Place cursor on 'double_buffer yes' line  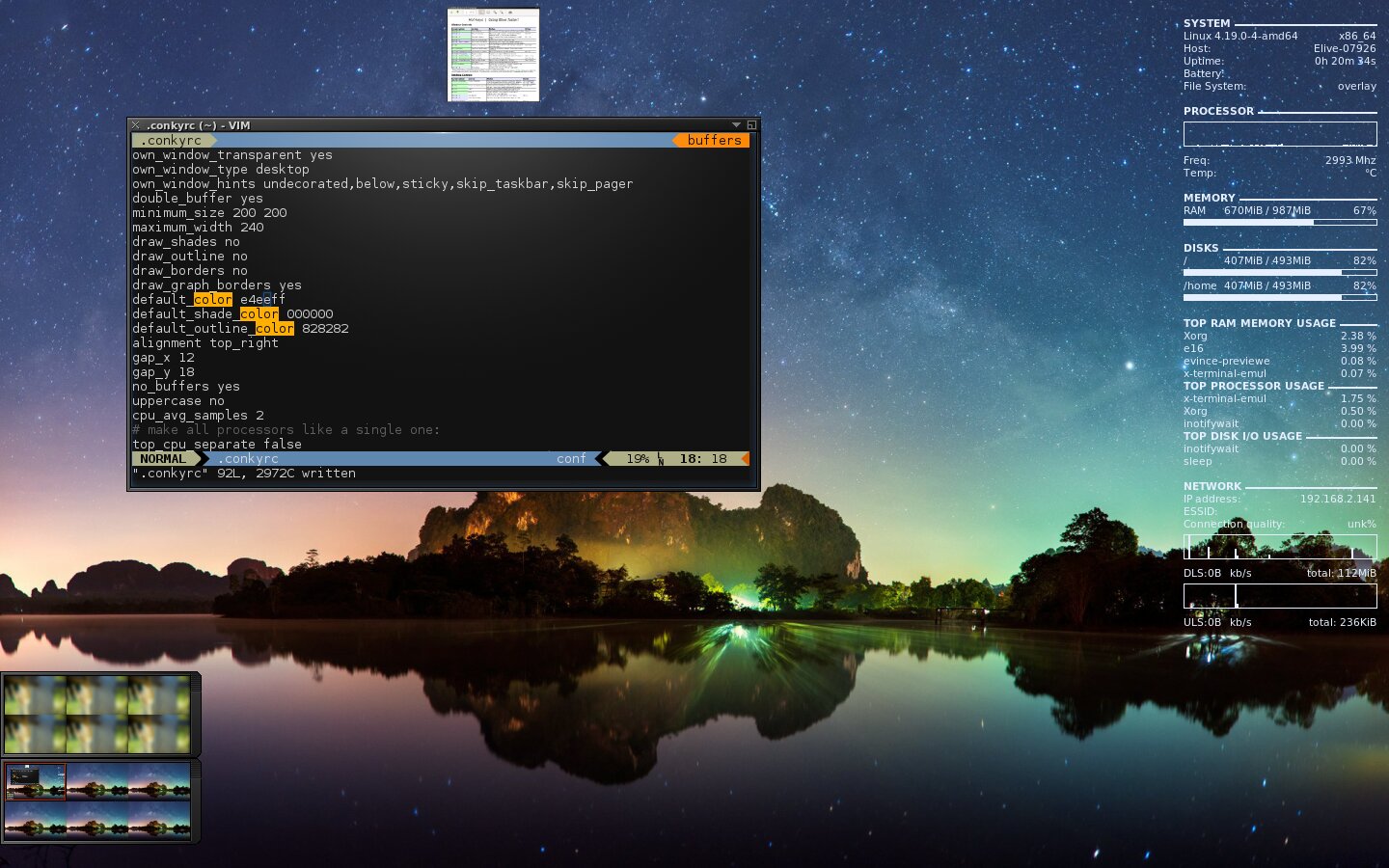click(x=198, y=199)
